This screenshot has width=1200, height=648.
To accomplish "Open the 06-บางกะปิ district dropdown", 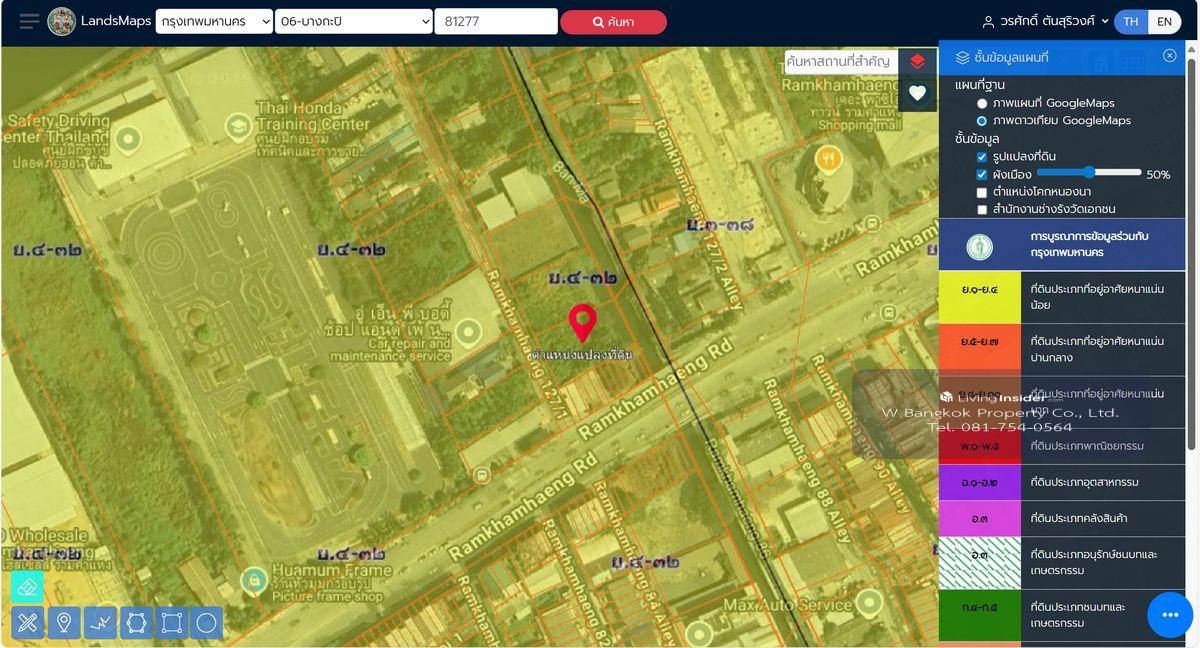I will click(354, 21).
